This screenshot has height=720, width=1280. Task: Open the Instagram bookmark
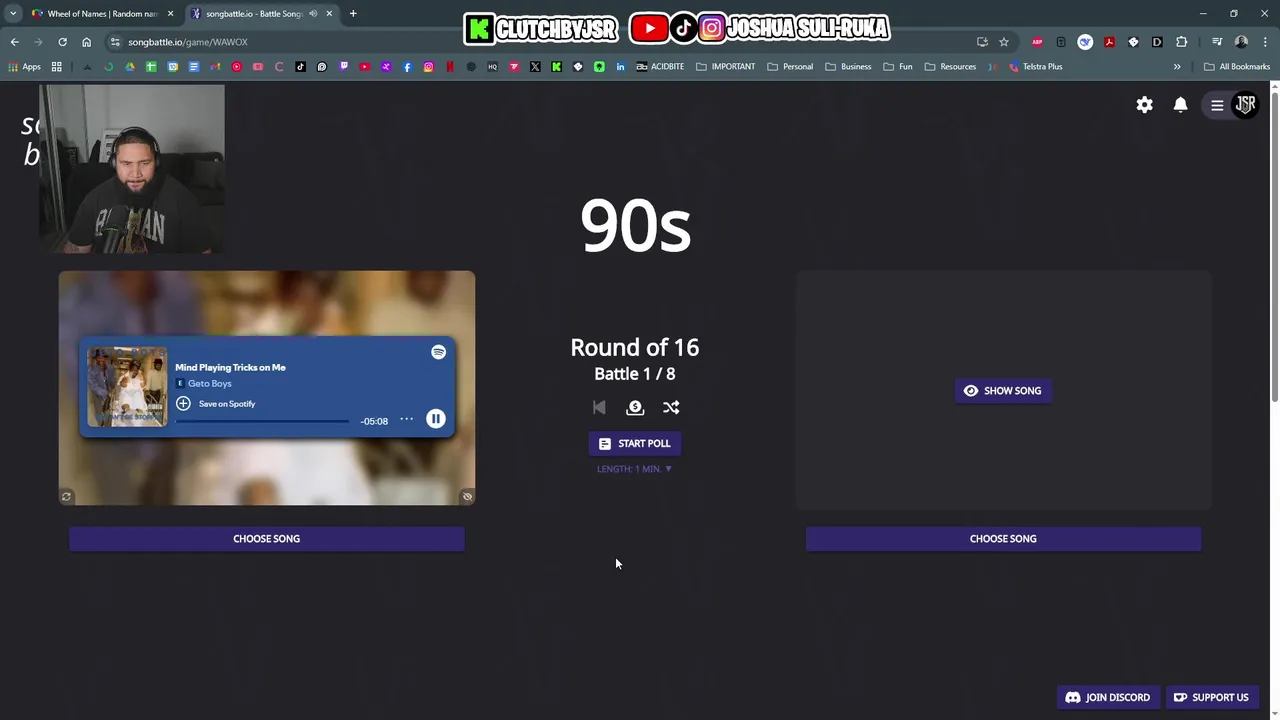(428, 67)
